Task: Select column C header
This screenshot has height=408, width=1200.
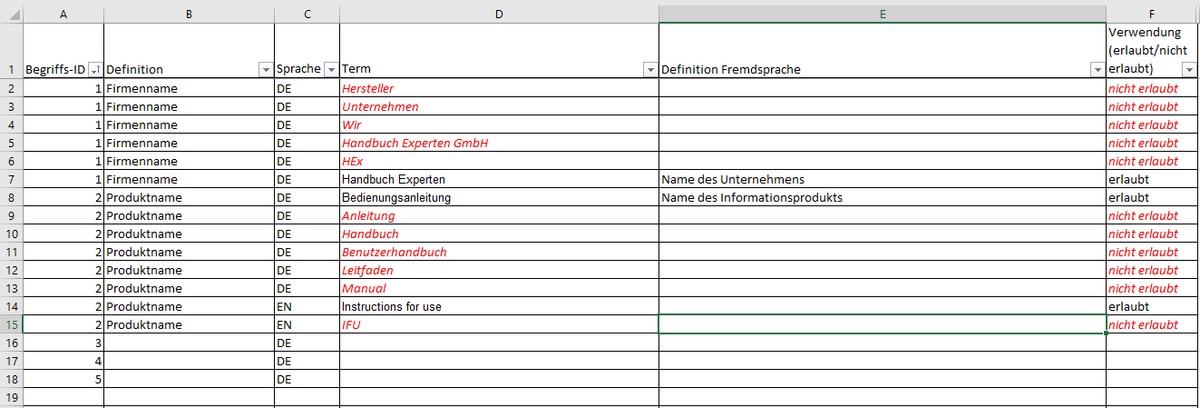Action: [x=307, y=12]
